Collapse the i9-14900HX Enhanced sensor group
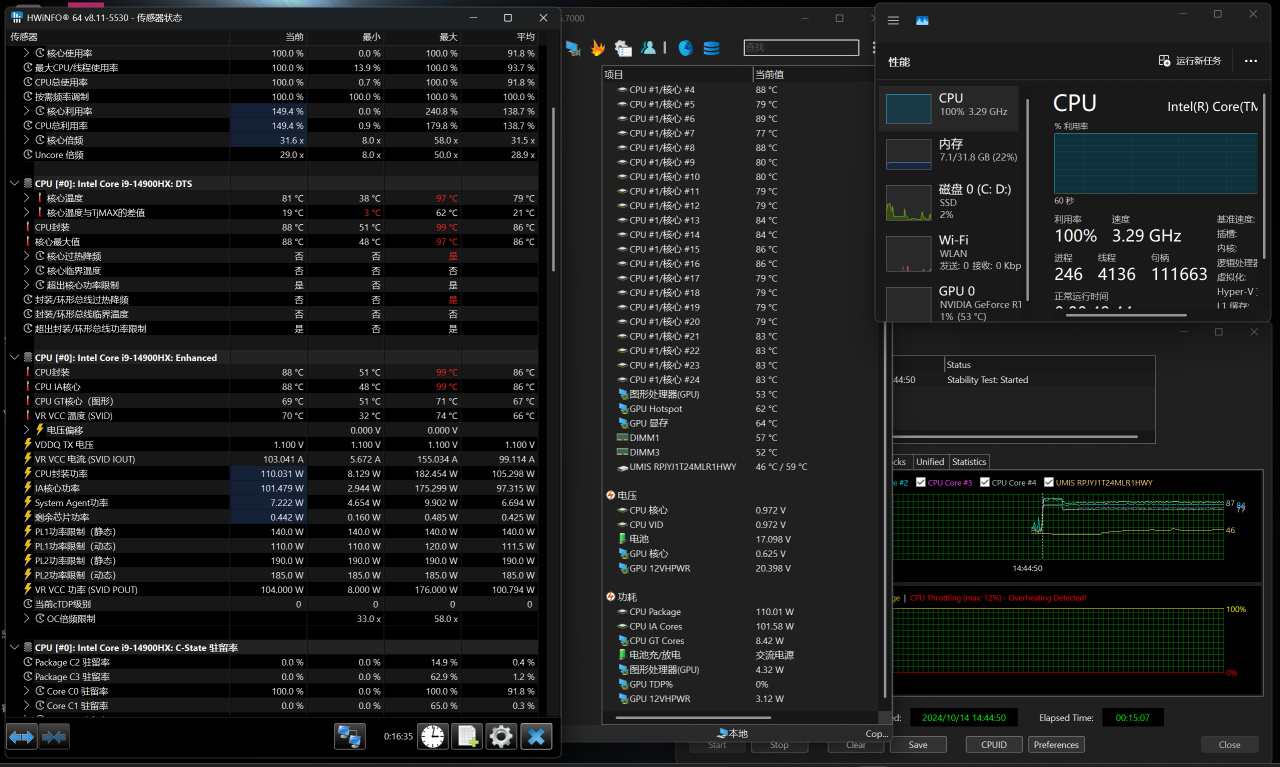The width and height of the screenshot is (1280, 767). [14, 358]
